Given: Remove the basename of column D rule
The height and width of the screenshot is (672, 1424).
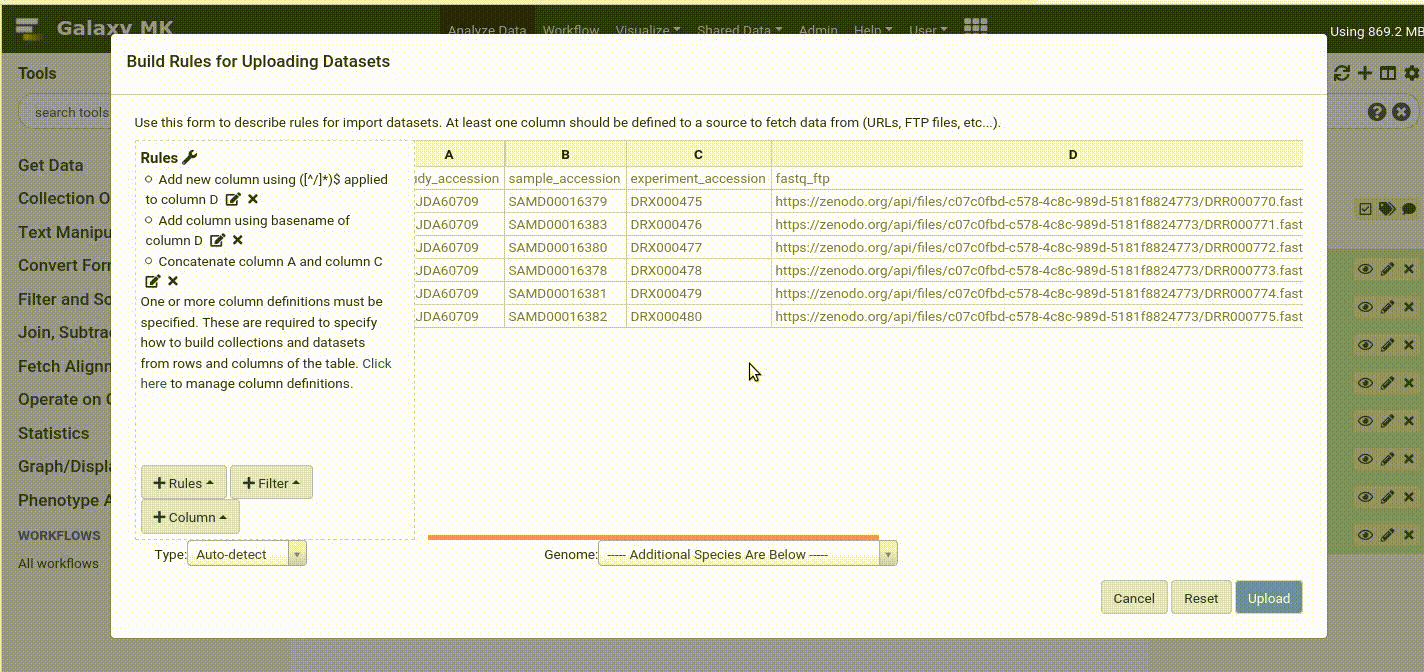Looking at the screenshot, I should point(237,241).
